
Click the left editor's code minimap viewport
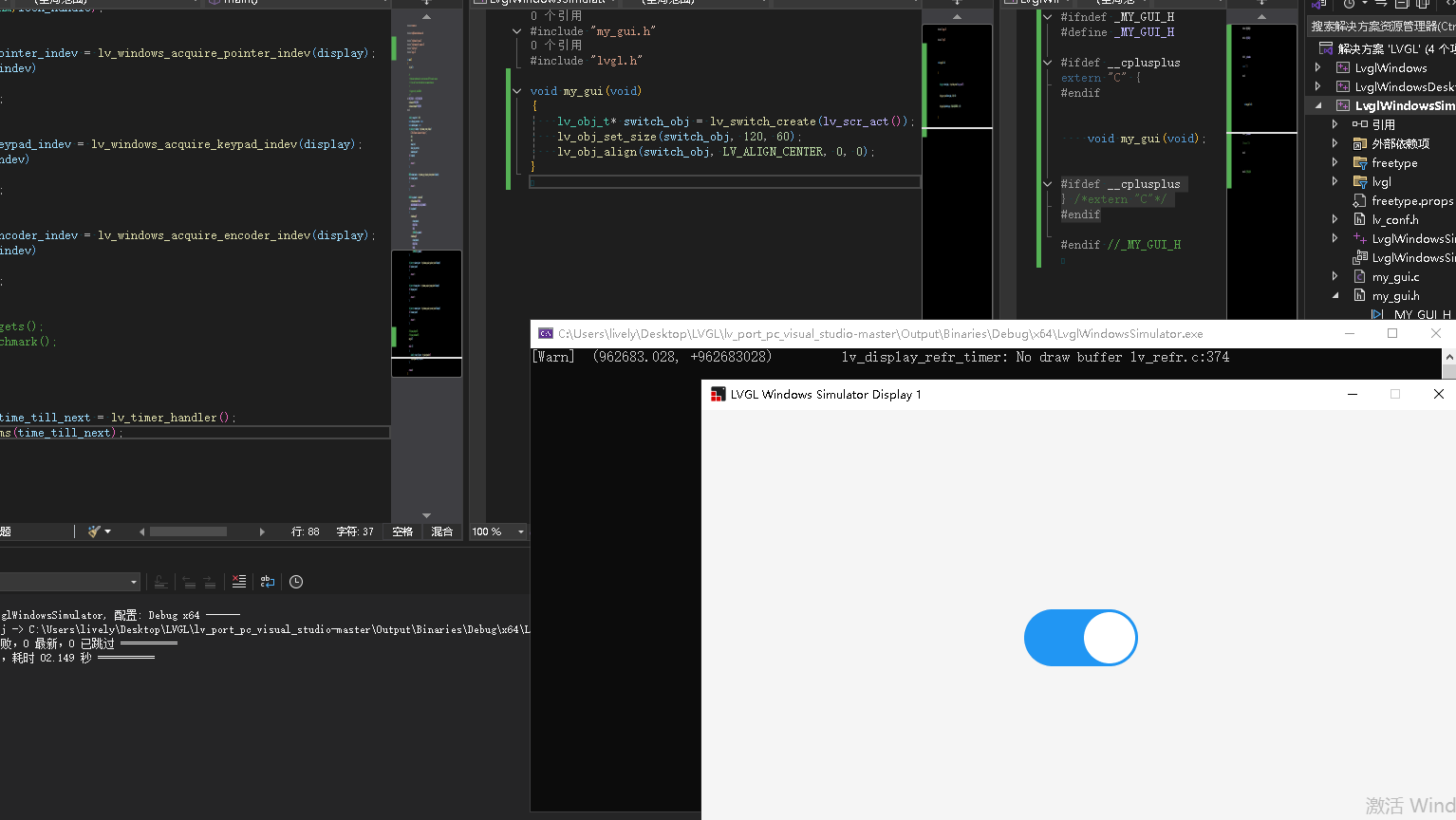pos(426,313)
